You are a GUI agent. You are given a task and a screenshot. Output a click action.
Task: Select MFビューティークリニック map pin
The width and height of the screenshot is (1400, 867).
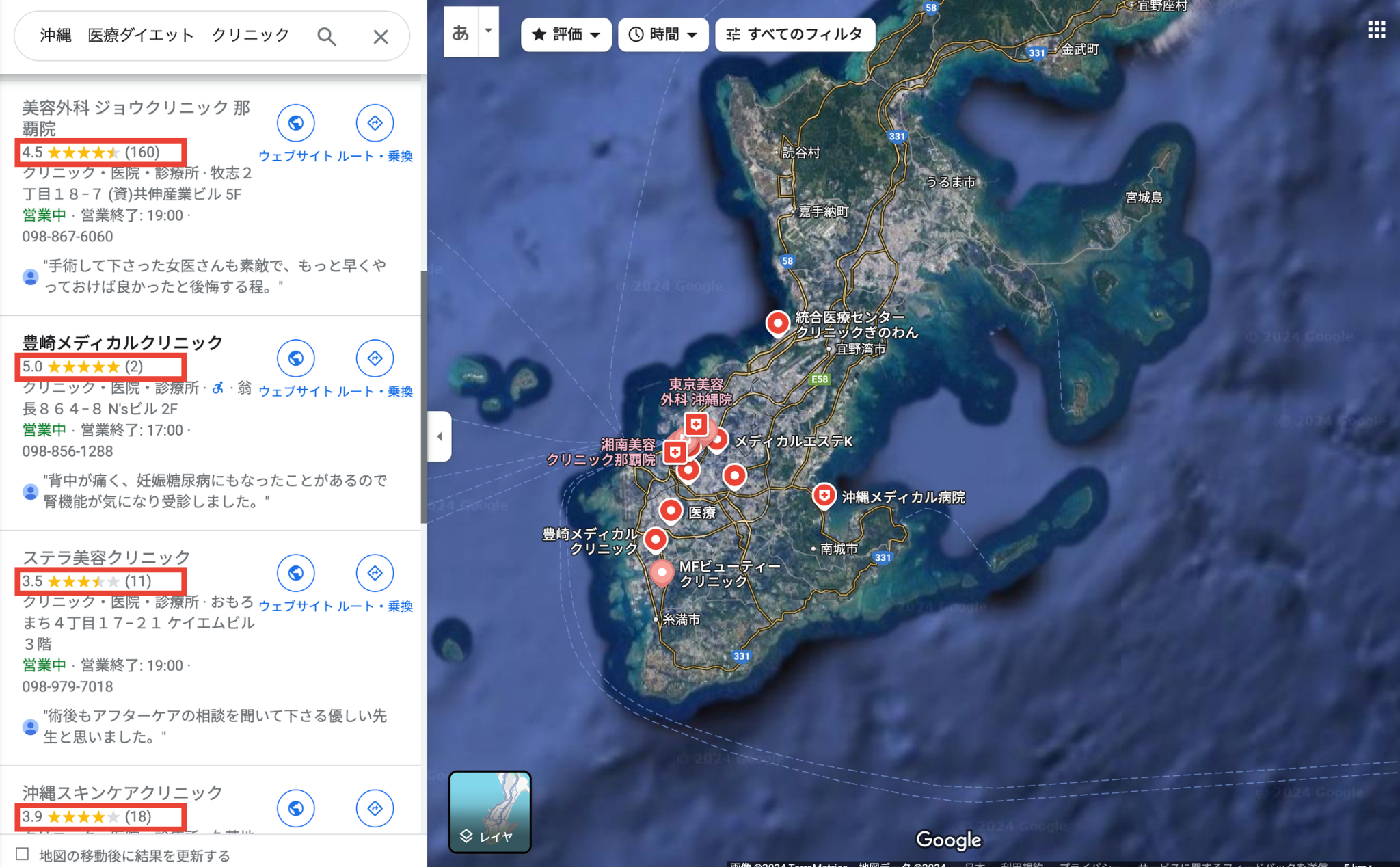661,573
